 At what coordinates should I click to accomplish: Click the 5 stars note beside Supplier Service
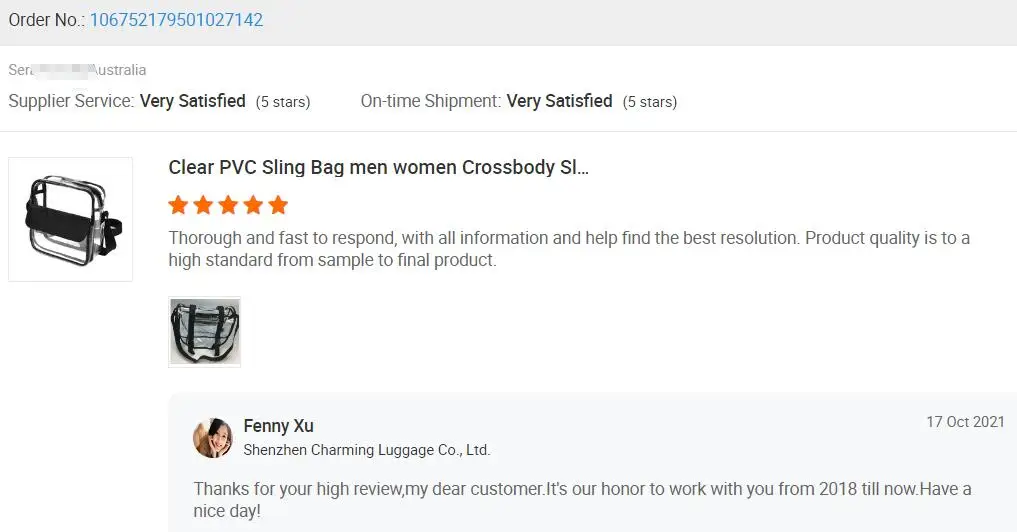point(283,102)
